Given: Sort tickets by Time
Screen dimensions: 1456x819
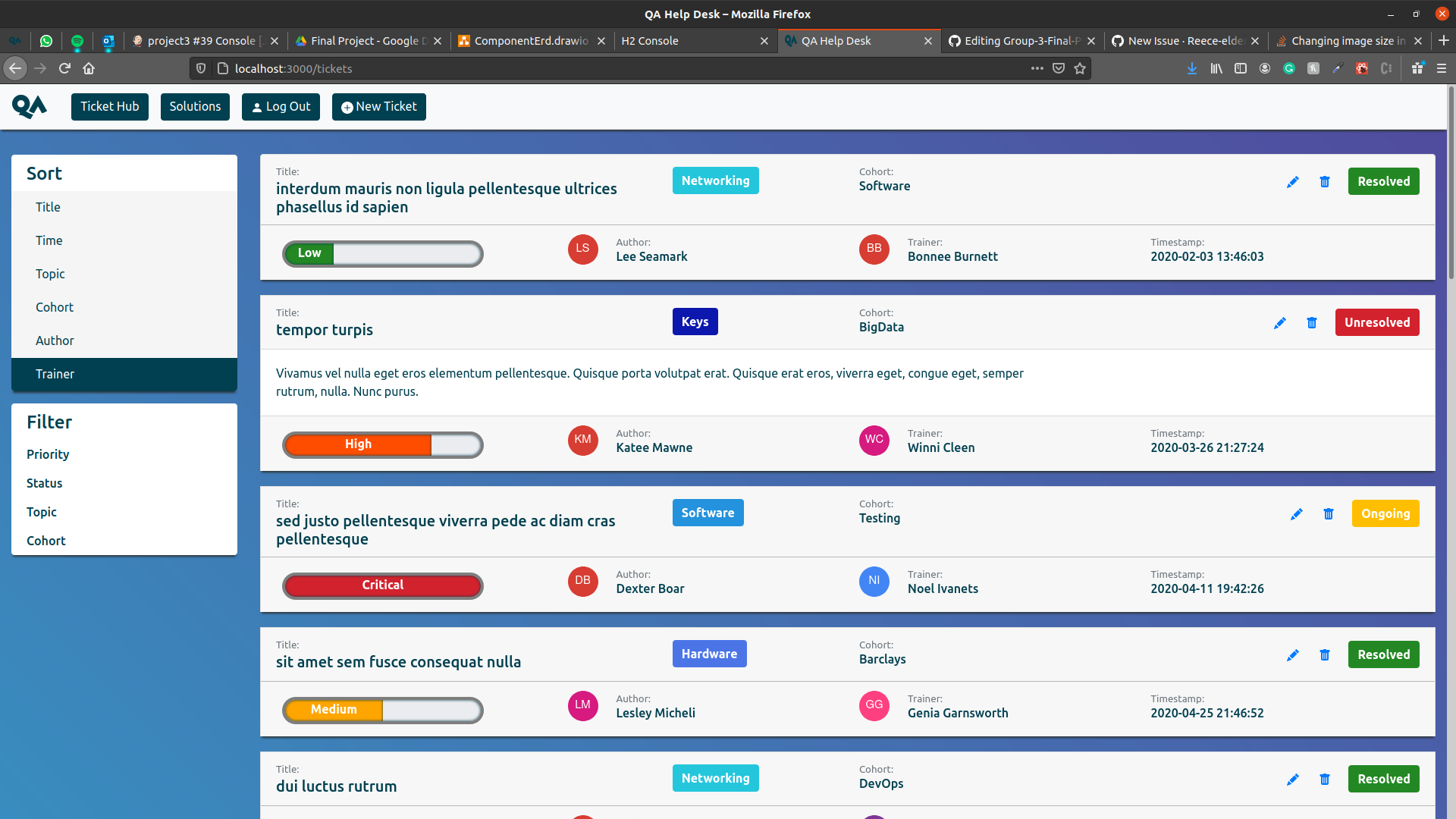Looking at the screenshot, I should 124,240.
